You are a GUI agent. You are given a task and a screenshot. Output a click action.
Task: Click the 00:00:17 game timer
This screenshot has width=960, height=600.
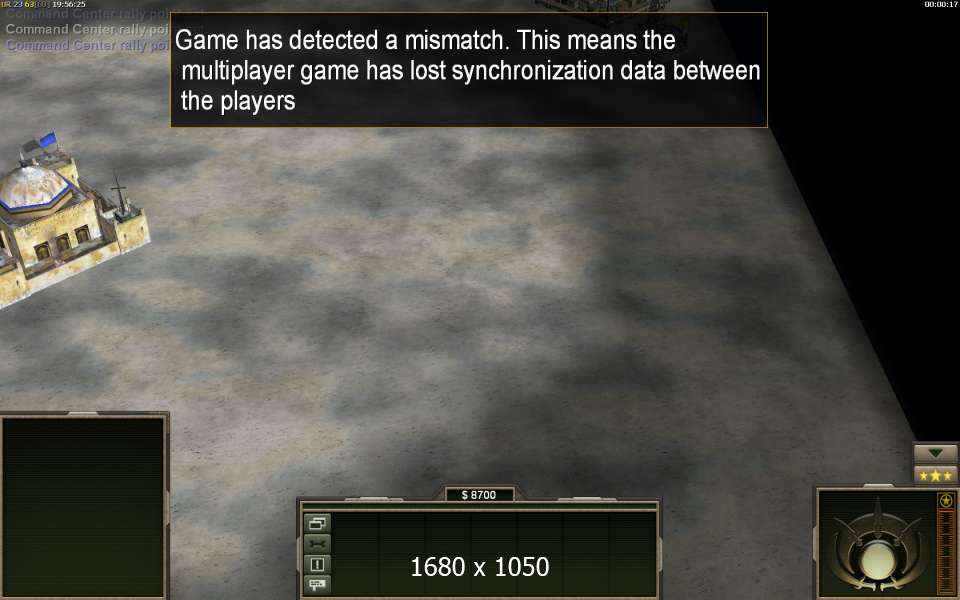pyautogui.click(x=941, y=4)
